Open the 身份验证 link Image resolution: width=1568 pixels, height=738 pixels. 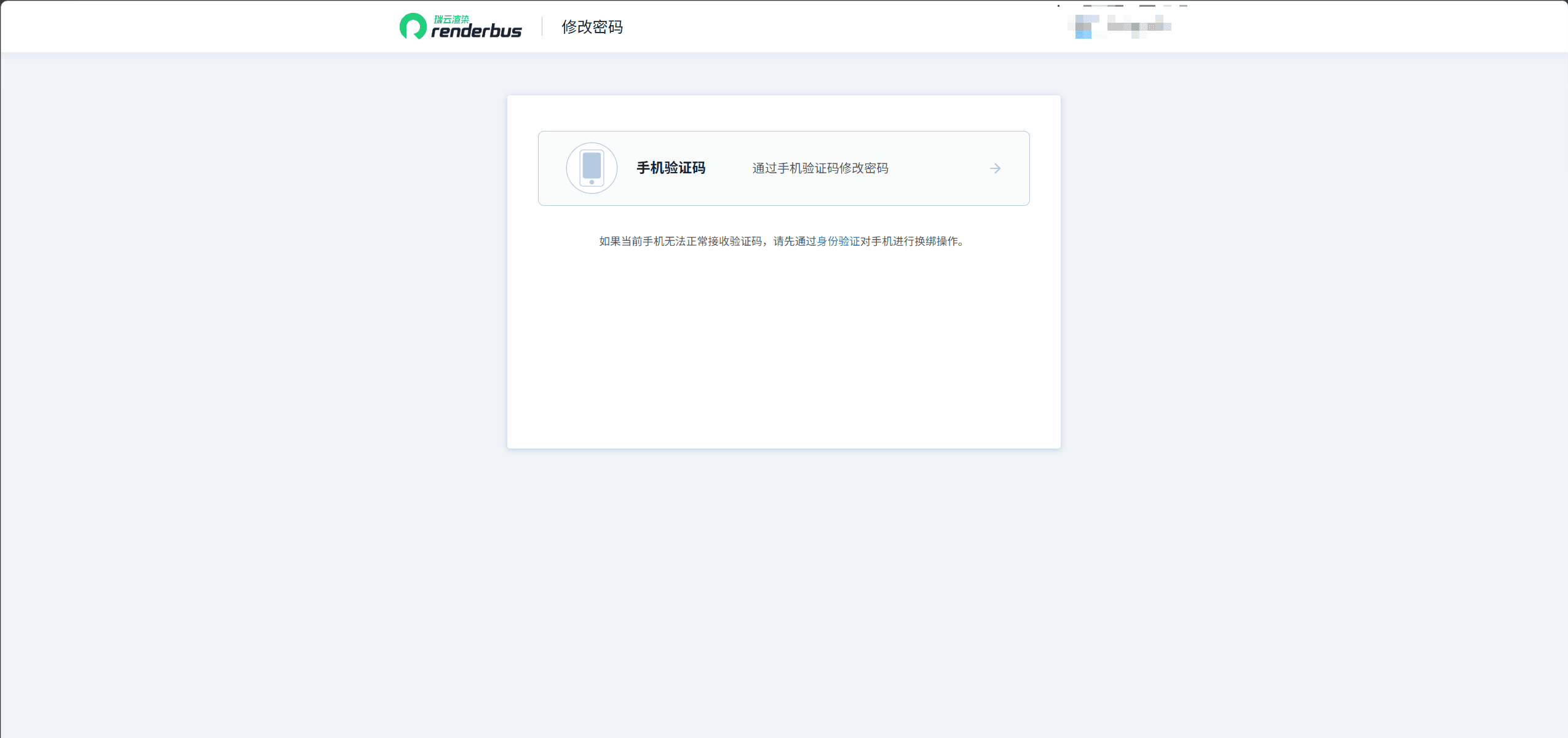pyautogui.click(x=838, y=241)
